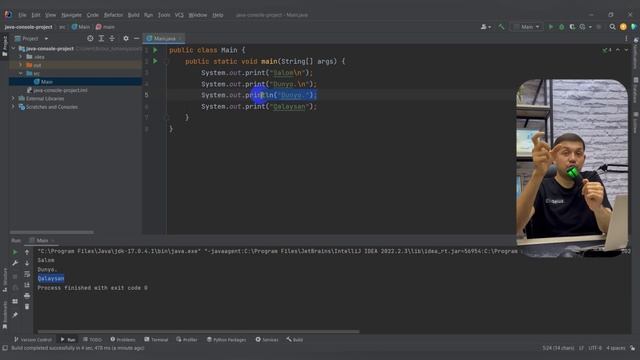Open the profiler run icon in the toolbar
Image resolution: width=640 pixels, height=360 pixels.
pos(582,27)
